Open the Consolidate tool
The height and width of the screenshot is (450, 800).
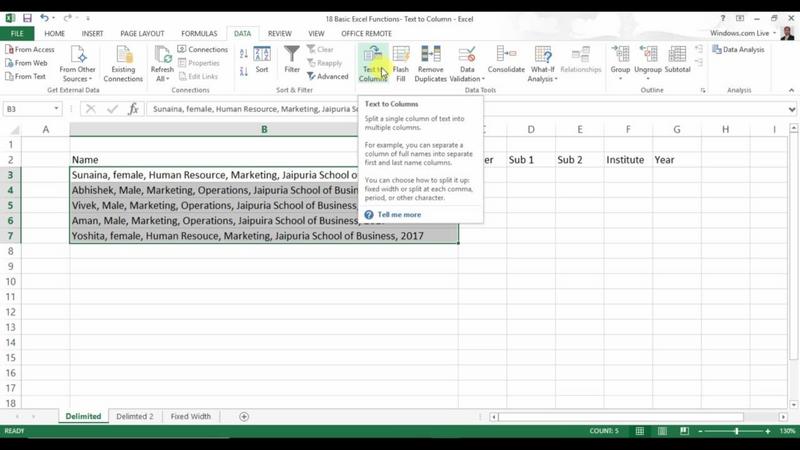click(x=506, y=59)
